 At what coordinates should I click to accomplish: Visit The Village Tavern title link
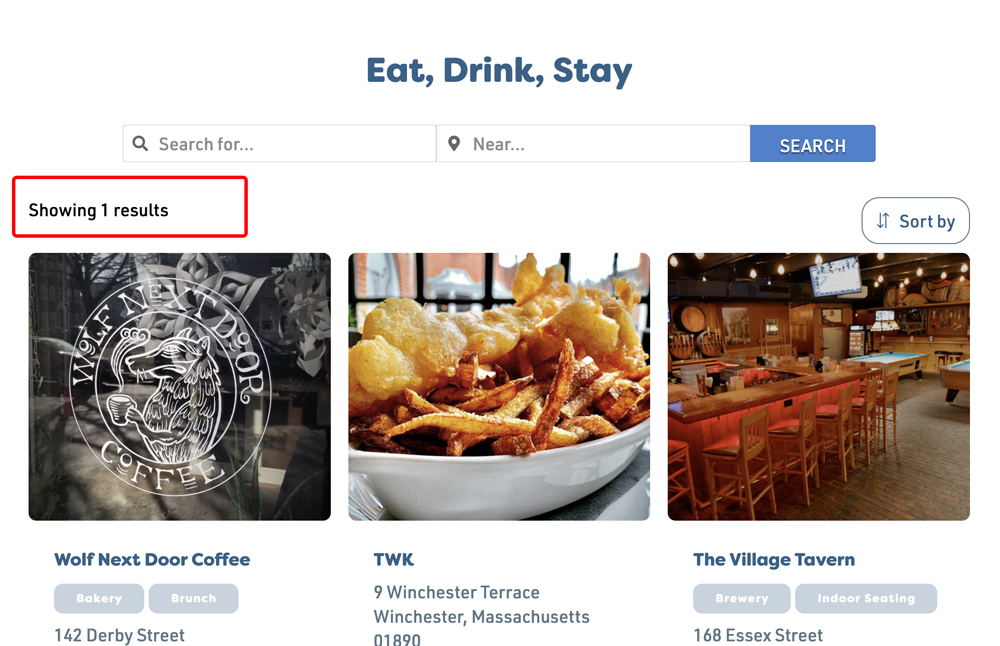click(x=774, y=560)
